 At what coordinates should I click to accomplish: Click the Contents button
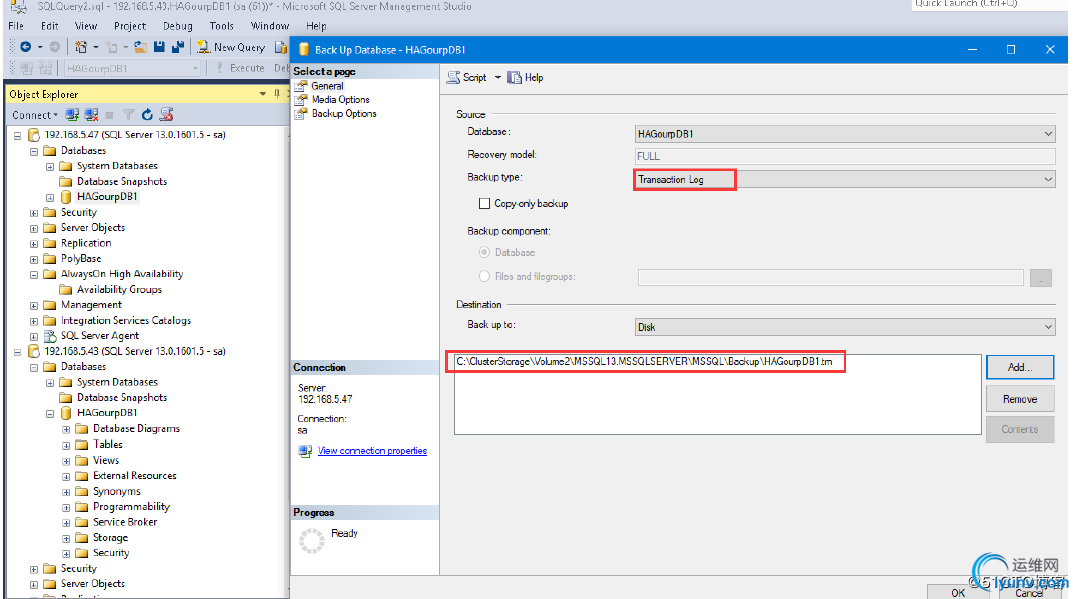click(x=1019, y=429)
